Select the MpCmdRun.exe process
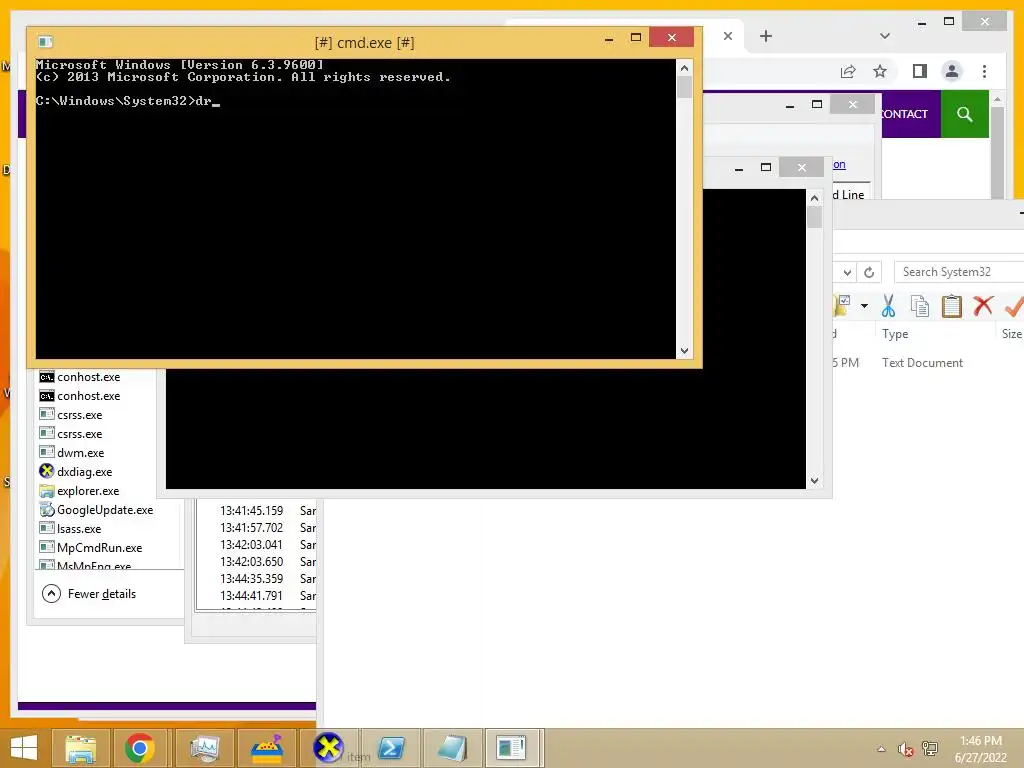 tap(99, 547)
